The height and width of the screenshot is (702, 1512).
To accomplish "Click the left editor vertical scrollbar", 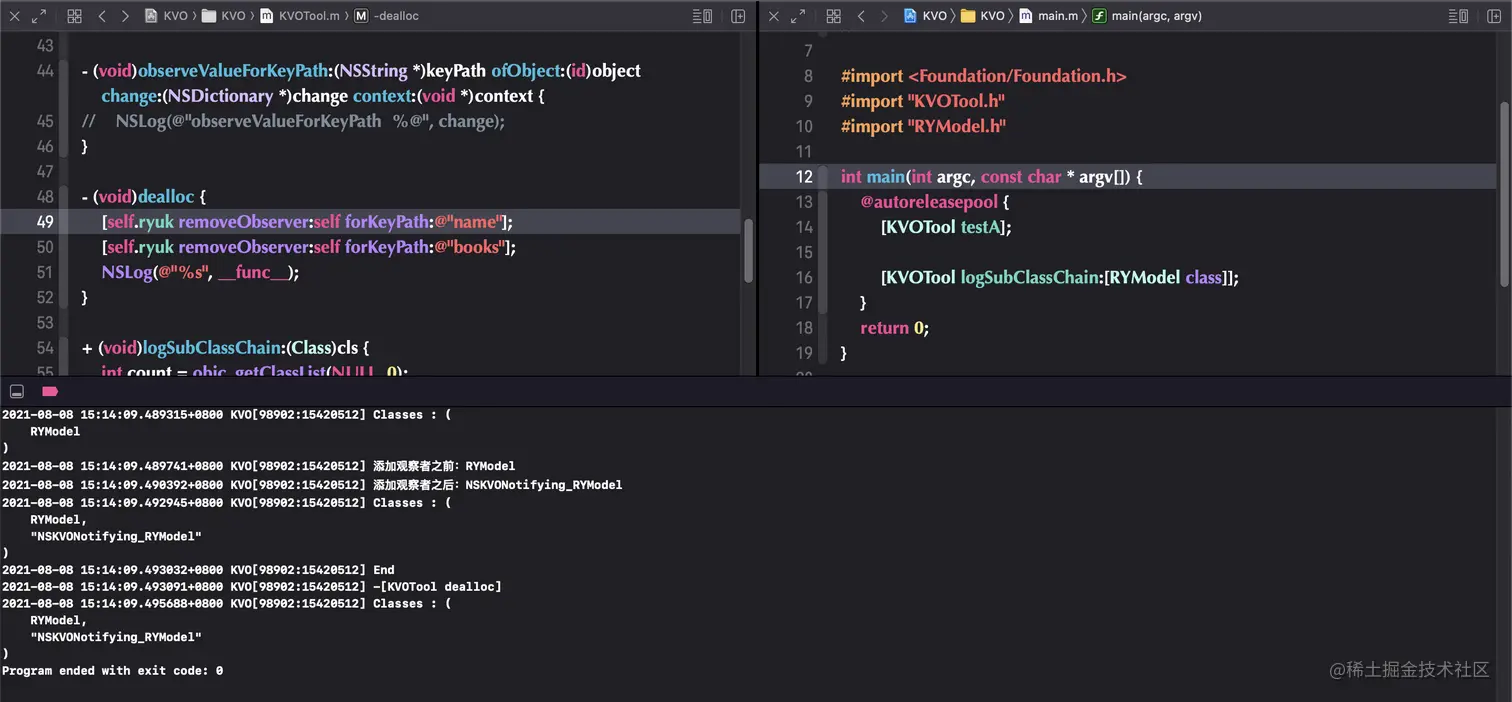I will (749, 250).
